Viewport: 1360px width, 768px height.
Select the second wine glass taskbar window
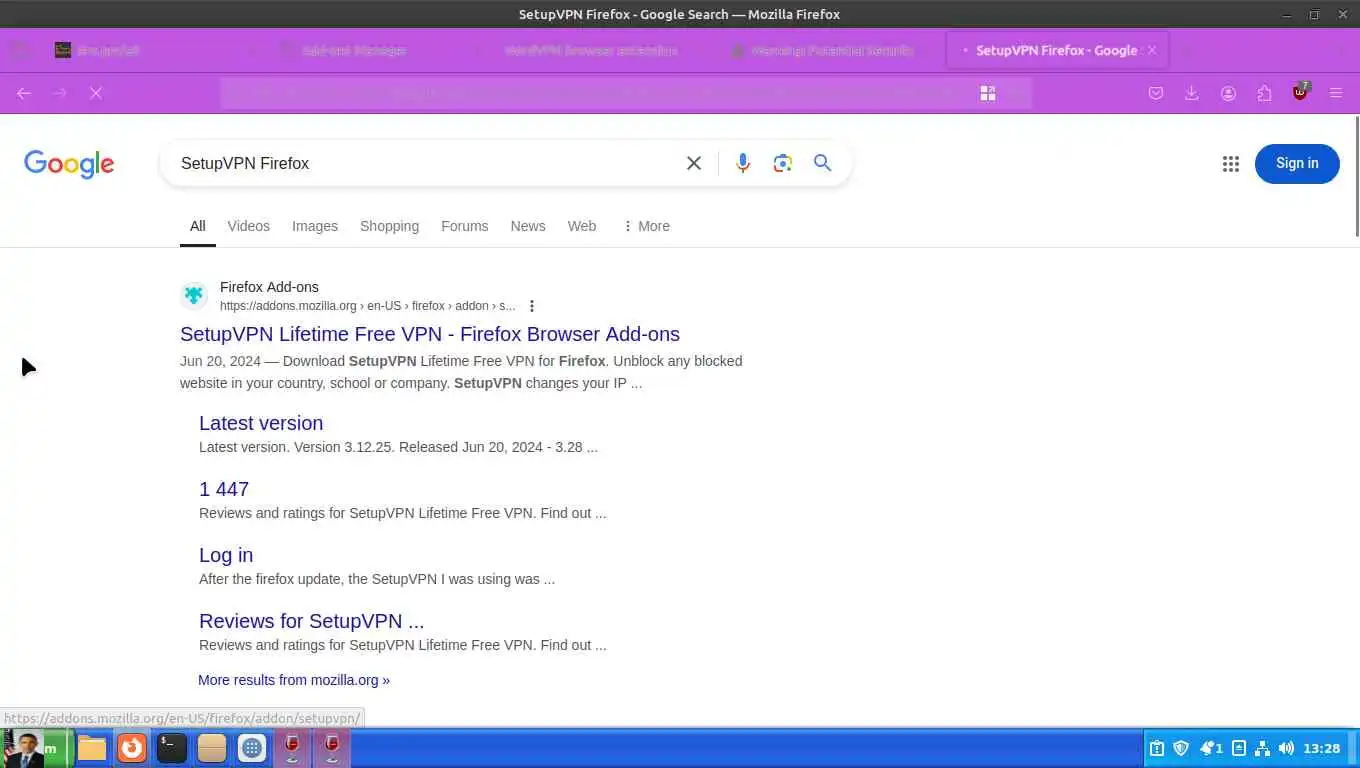point(332,748)
